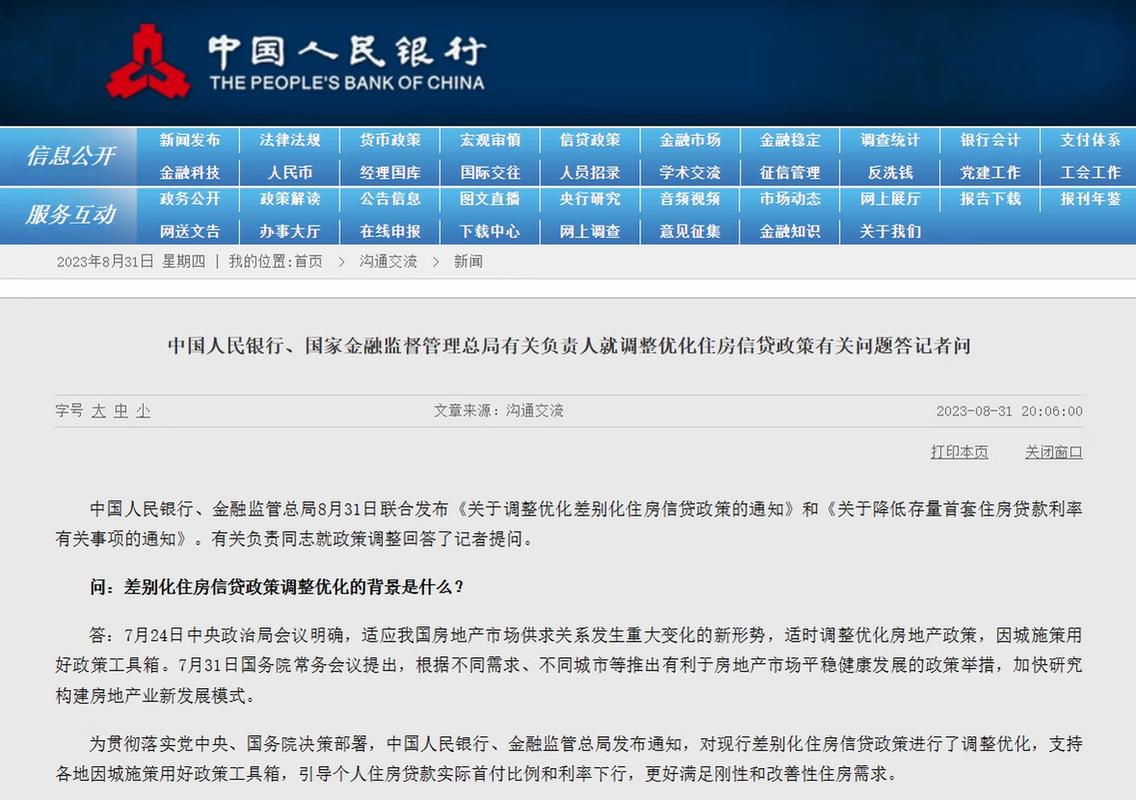This screenshot has width=1136, height=800.
Task: Open 在线申报 link
Action: coord(390,231)
